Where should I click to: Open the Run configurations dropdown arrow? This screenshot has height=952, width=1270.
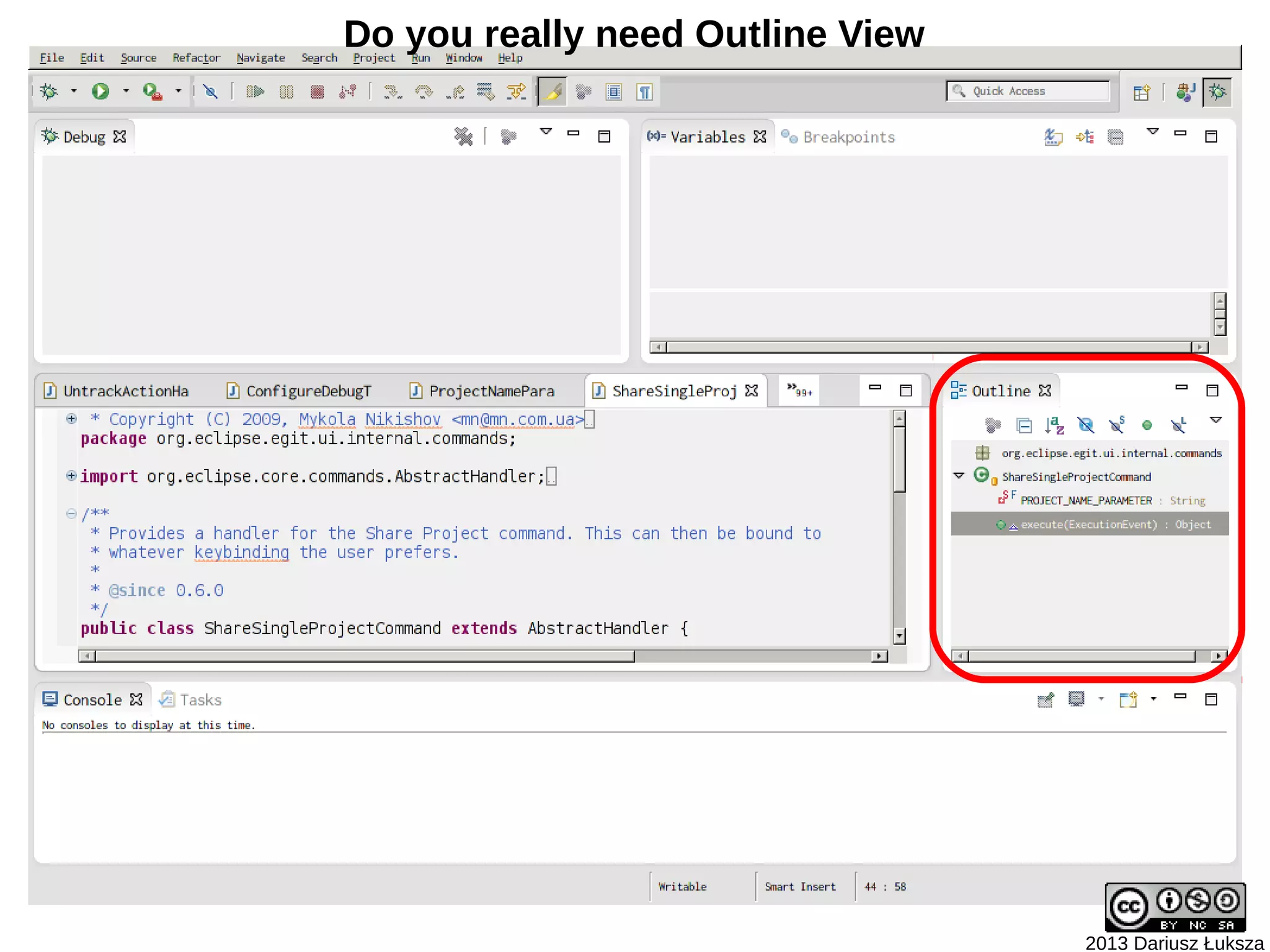(126, 91)
